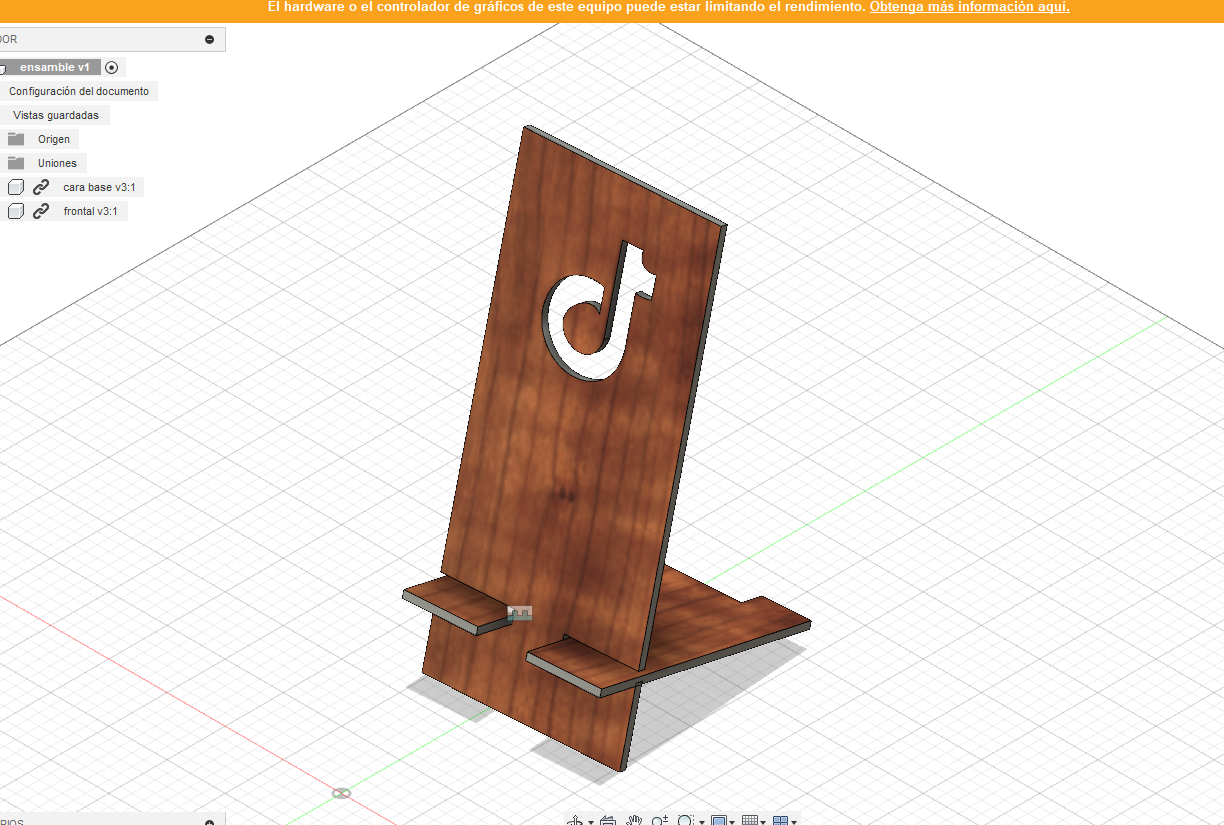Screen dimensions: 1224x825
Task: Click the hardware performance warning text
Action: click(x=566, y=7)
